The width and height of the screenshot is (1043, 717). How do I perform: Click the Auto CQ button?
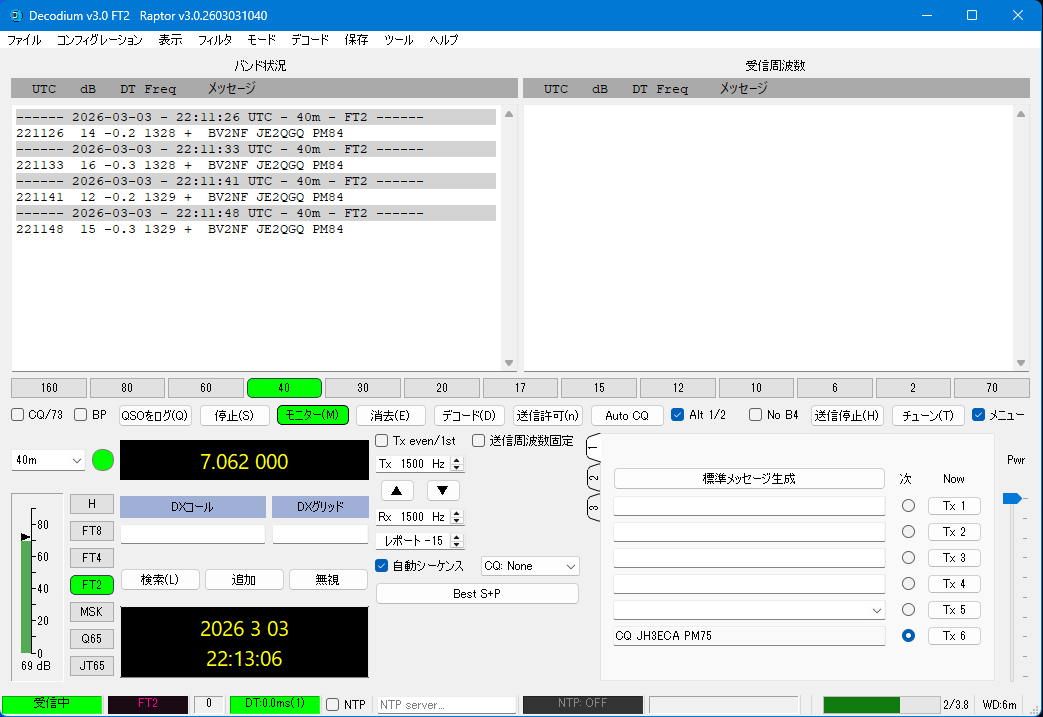click(627, 415)
